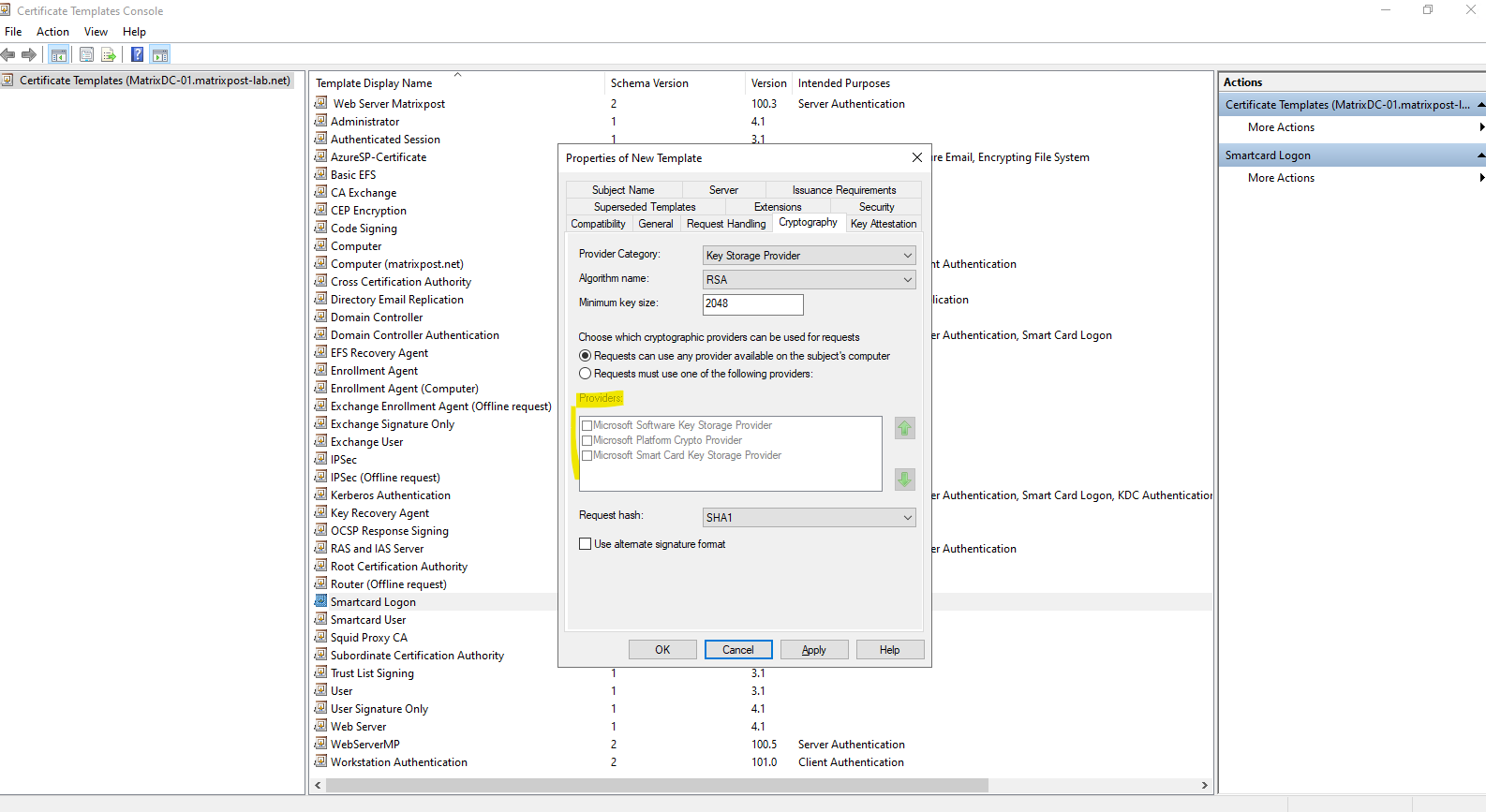Toggle Show/Hide Console Tree toolbar icon
Viewport: 1486px width, 812px height.
(x=59, y=54)
